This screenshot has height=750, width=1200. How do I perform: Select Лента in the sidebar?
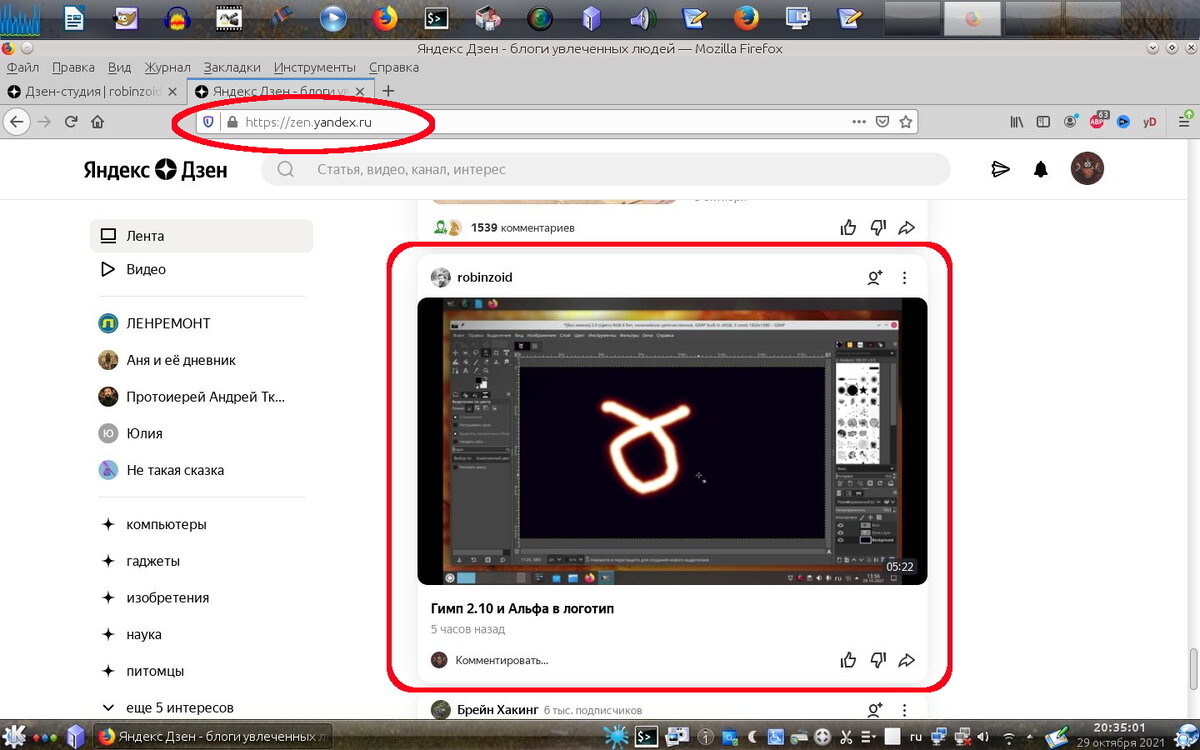(201, 236)
